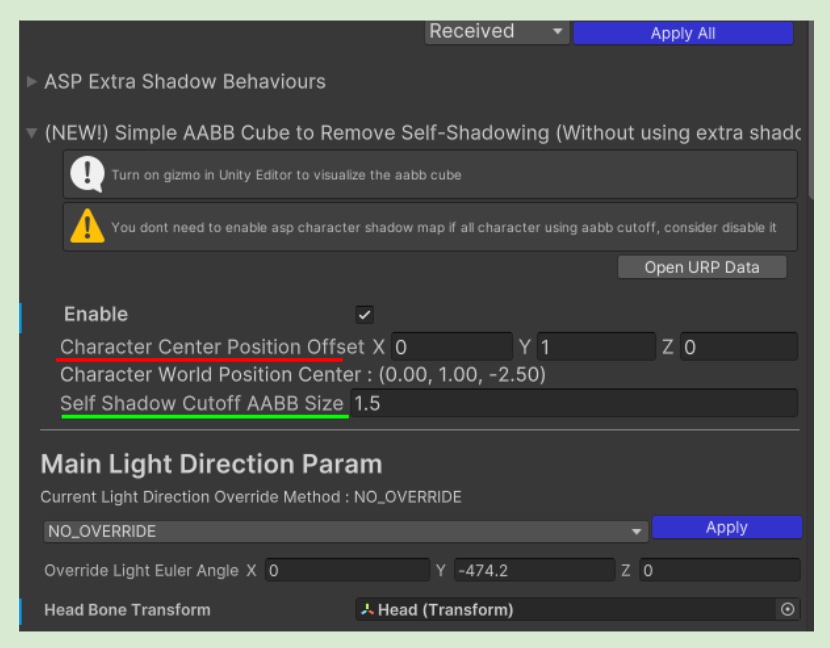Click the Override Light Euler Angle X field
This screenshot has height=648, width=830.
346,571
